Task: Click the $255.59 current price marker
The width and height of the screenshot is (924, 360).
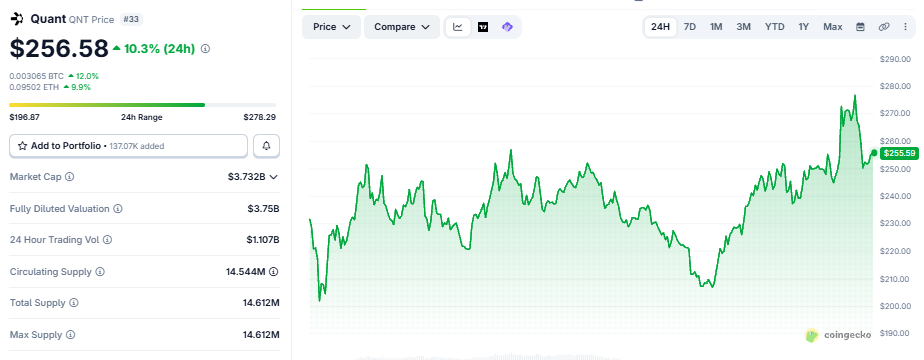Action: (x=898, y=153)
